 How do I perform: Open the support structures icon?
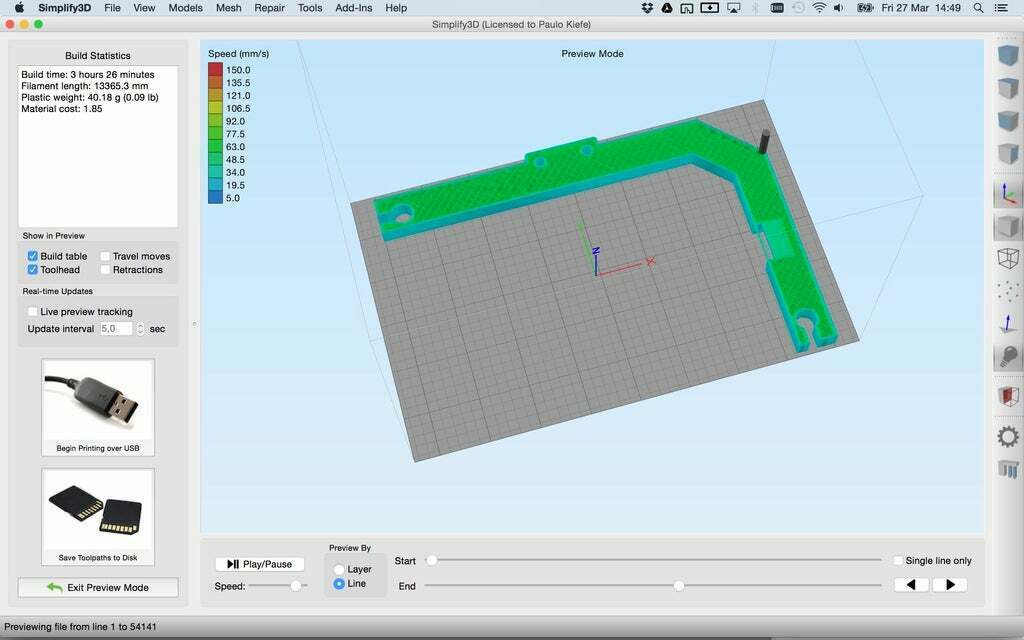[1008, 468]
